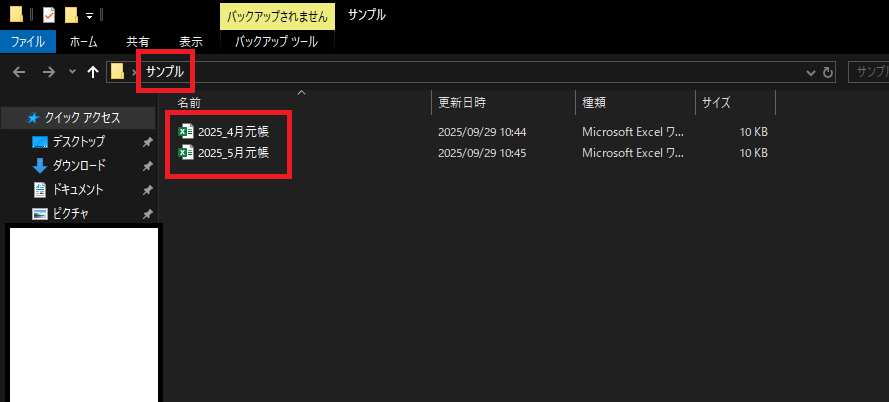This screenshot has height=402, width=889.
Task: Click the Properties checkmark icon in title bar
Action: (x=49, y=15)
